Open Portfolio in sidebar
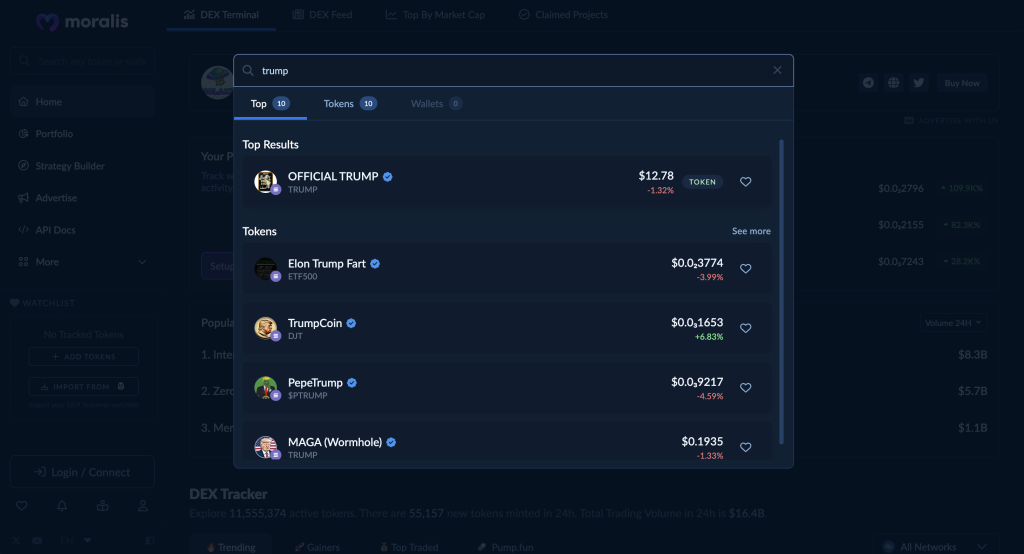The image size is (1024, 554). tap(82, 134)
